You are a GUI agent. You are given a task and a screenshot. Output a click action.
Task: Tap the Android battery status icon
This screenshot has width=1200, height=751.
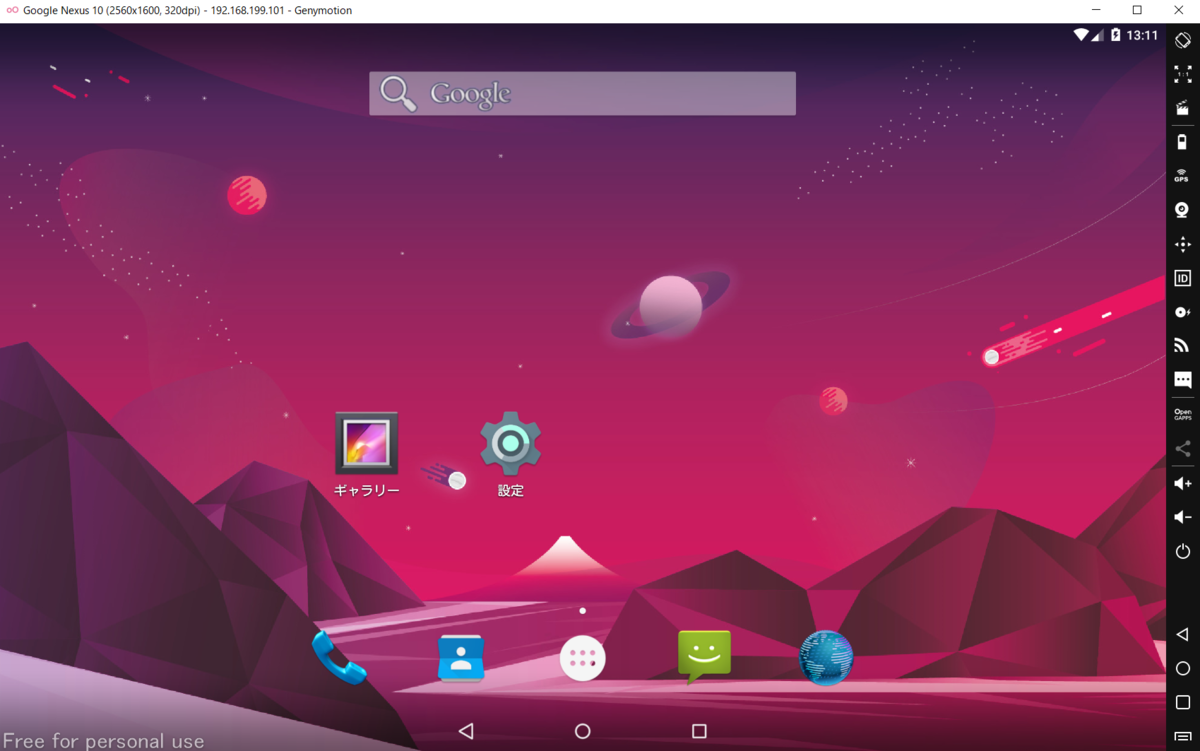pyautogui.click(x=1116, y=35)
